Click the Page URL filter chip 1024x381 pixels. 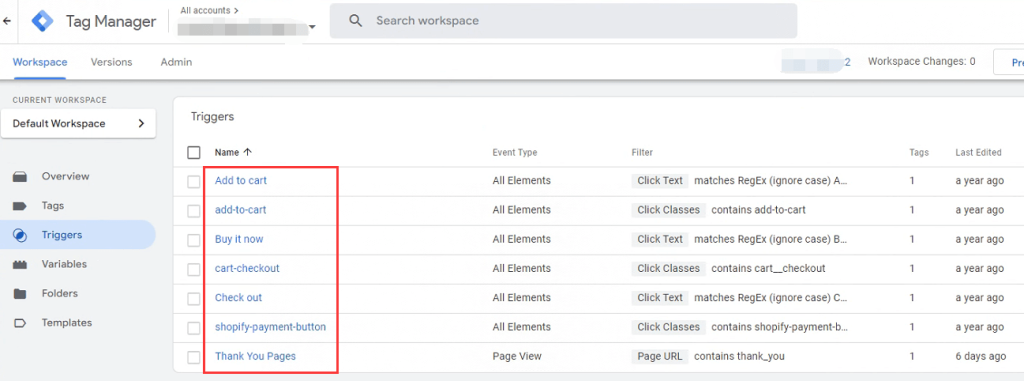660,356
